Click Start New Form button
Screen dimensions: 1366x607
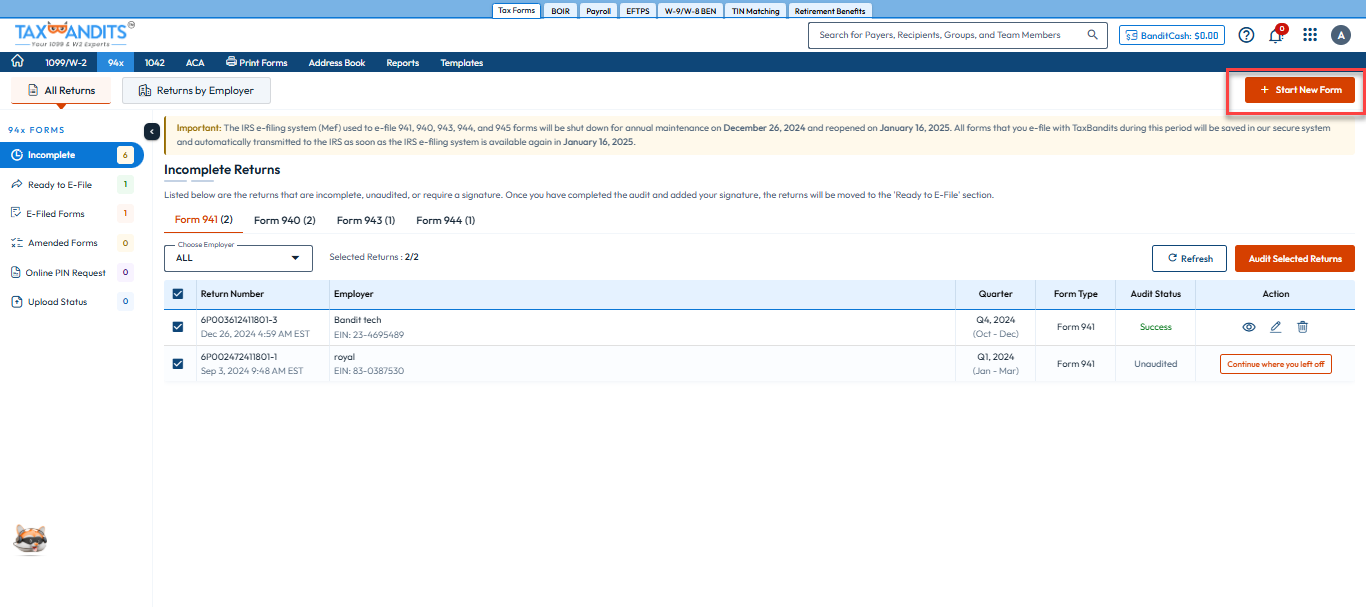click(1300, 90)
